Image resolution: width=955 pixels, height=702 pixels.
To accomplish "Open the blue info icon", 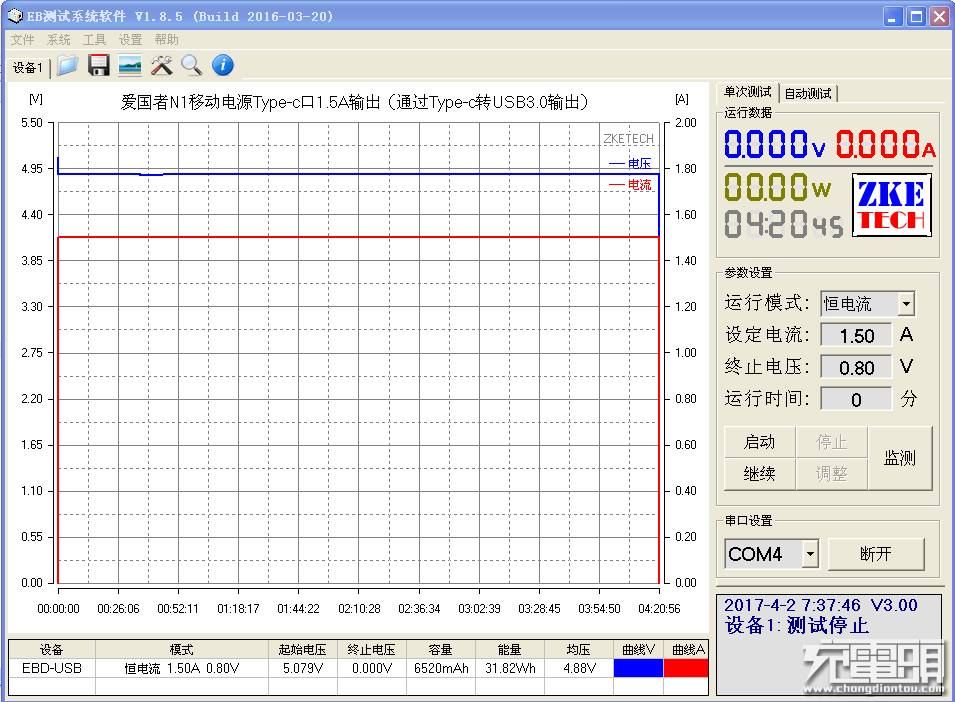I will [x=223, y=65].
